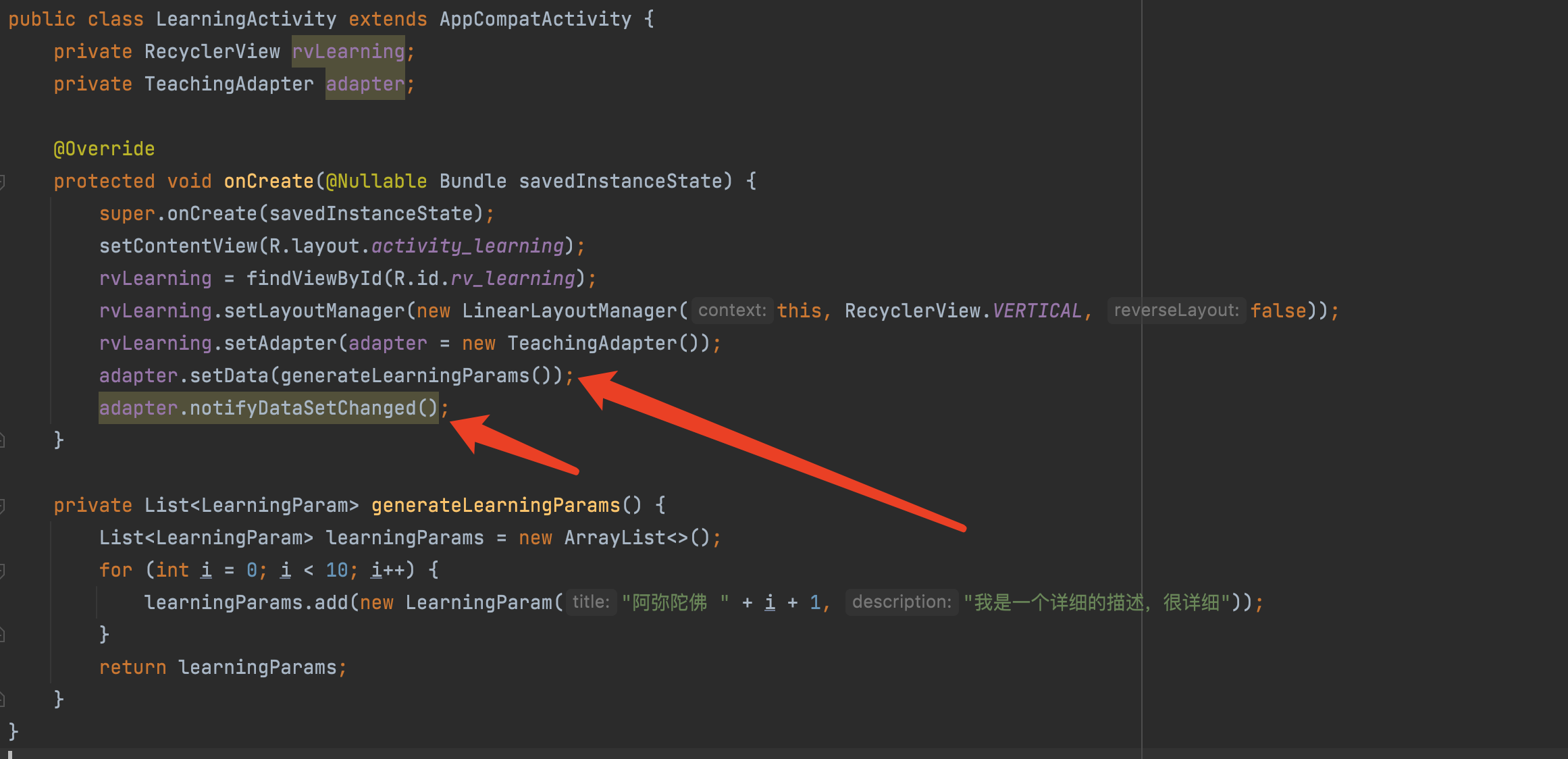Click the LearningActivity class name
The width and height of the screenshot is (1568, 759).
coord(246,19)
